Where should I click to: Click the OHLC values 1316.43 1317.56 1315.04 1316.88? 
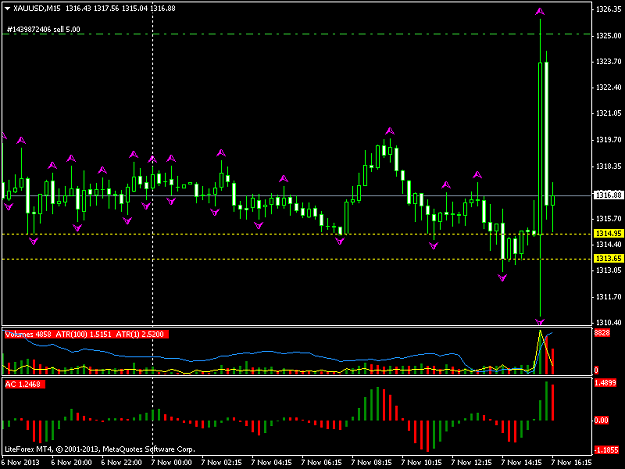pyautogui.click(x=120, y=8)
